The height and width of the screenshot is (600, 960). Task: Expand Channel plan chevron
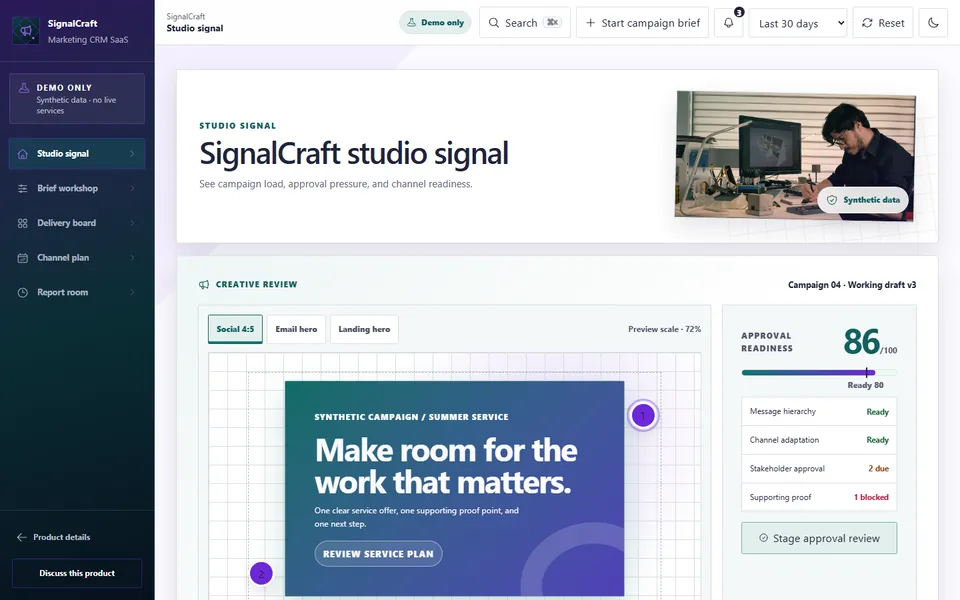[132, 258]
